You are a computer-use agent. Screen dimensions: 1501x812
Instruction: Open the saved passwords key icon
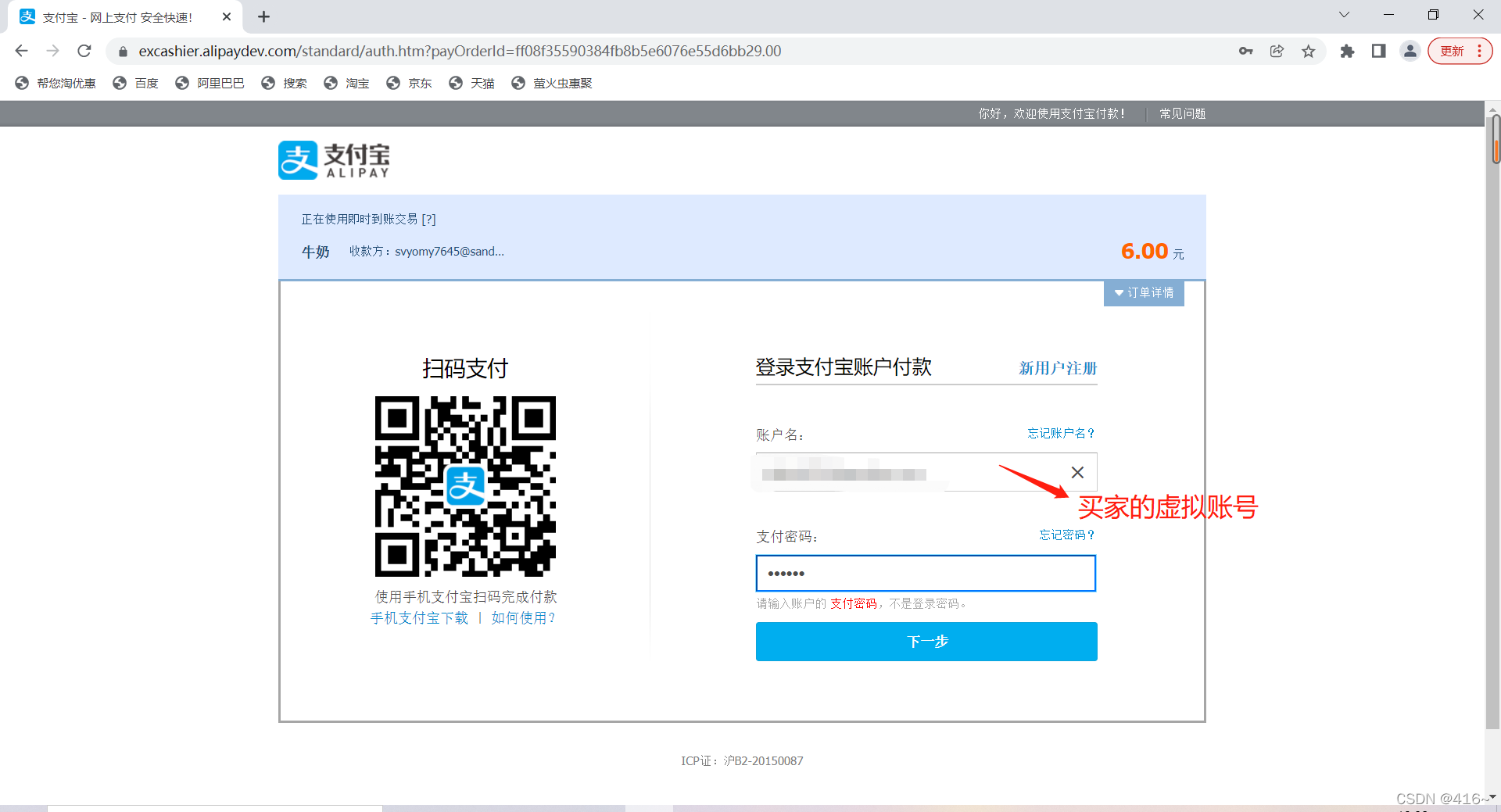(x=1245, y=51)
